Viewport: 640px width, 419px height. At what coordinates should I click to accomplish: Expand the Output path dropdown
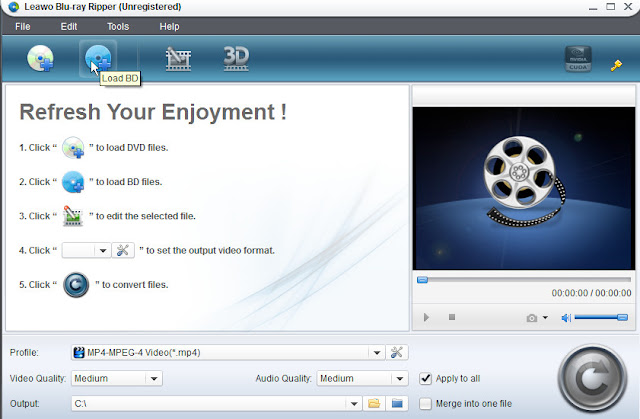(354, 404)
